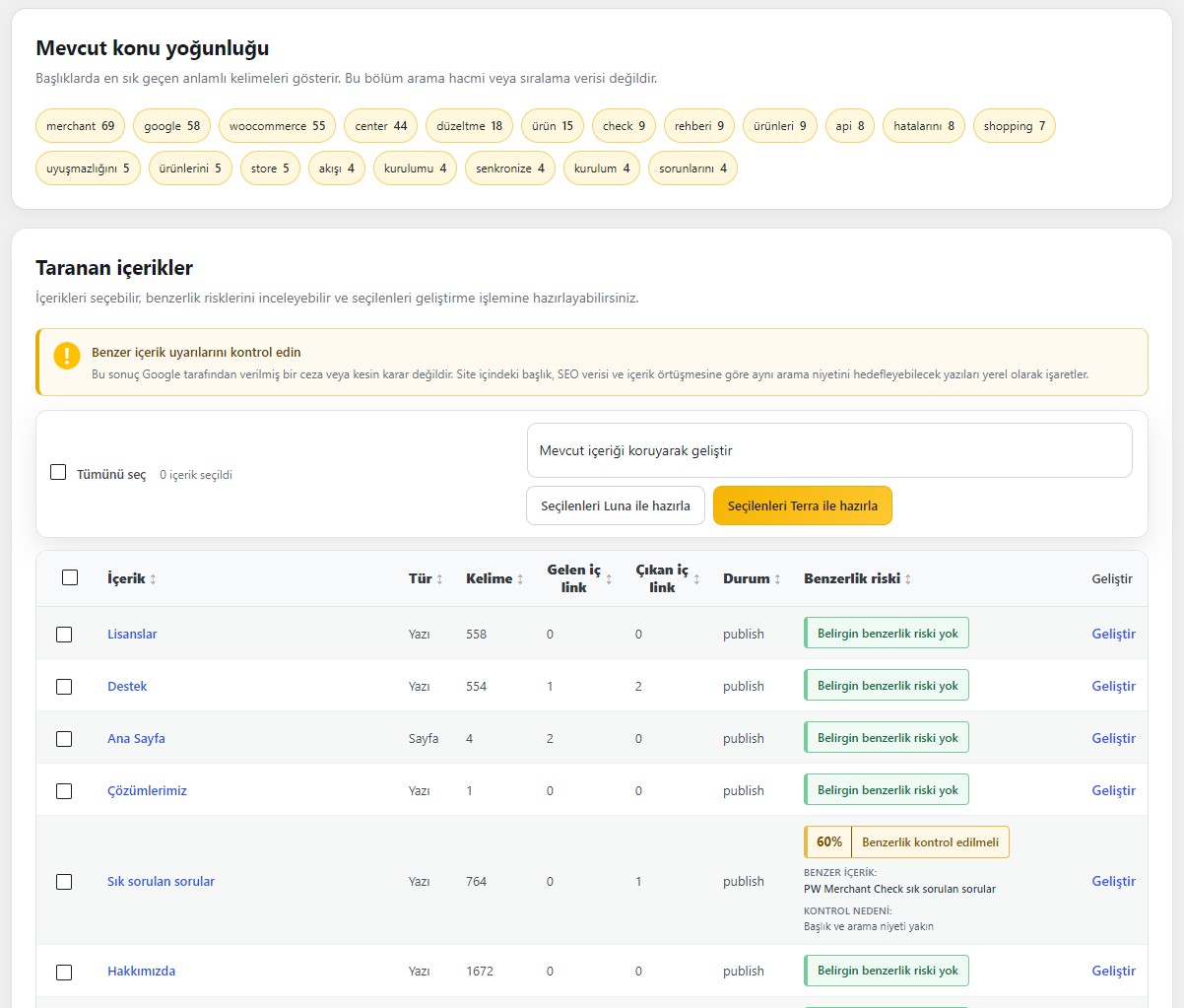
Task: Click Seçilenleri Terra ile hazırla button
Action: (x=803, y=505)
